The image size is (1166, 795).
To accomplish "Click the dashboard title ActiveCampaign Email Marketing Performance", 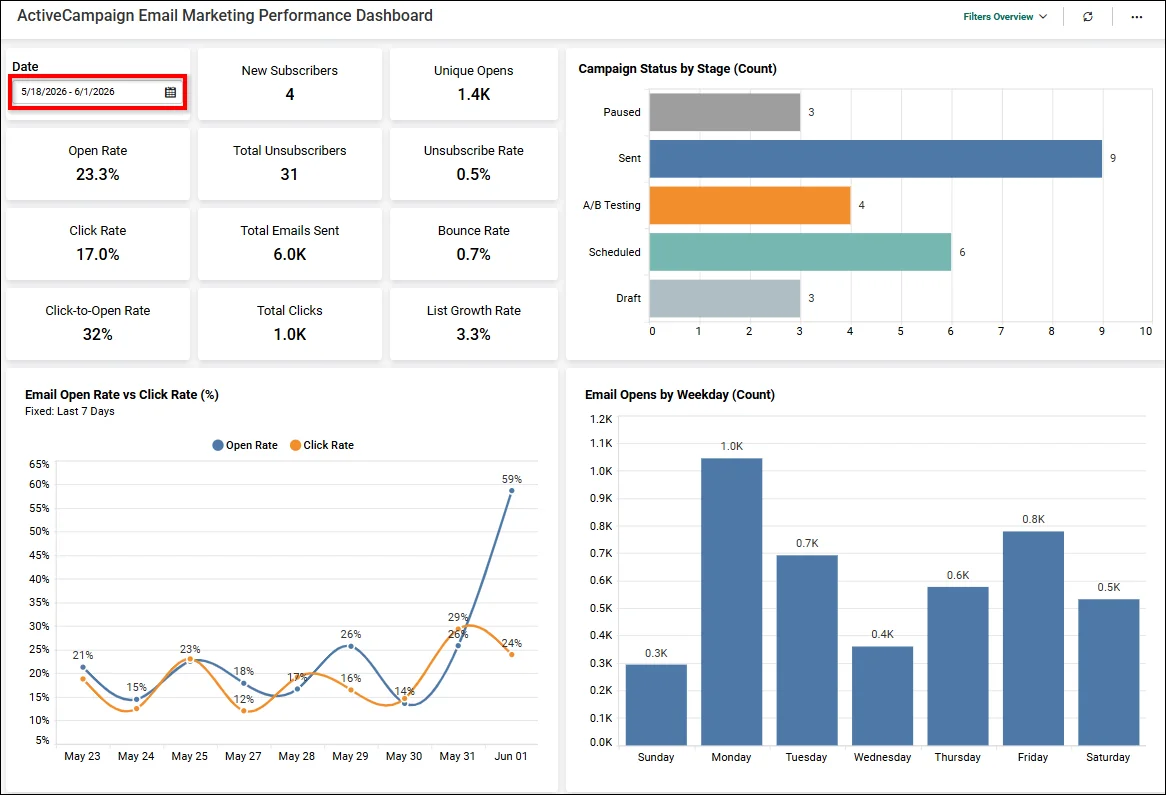I will click(x=225, y=16).
